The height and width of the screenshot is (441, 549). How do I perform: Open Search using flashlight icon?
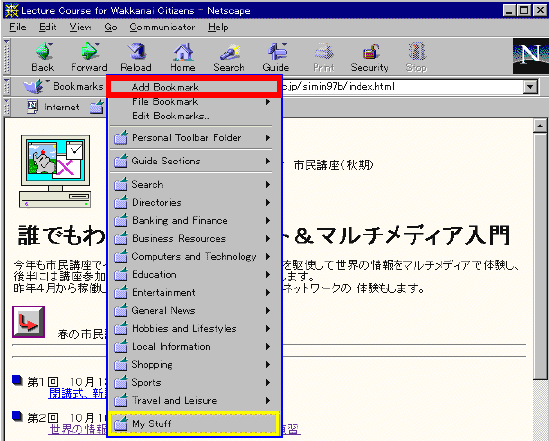coord(229,57)
